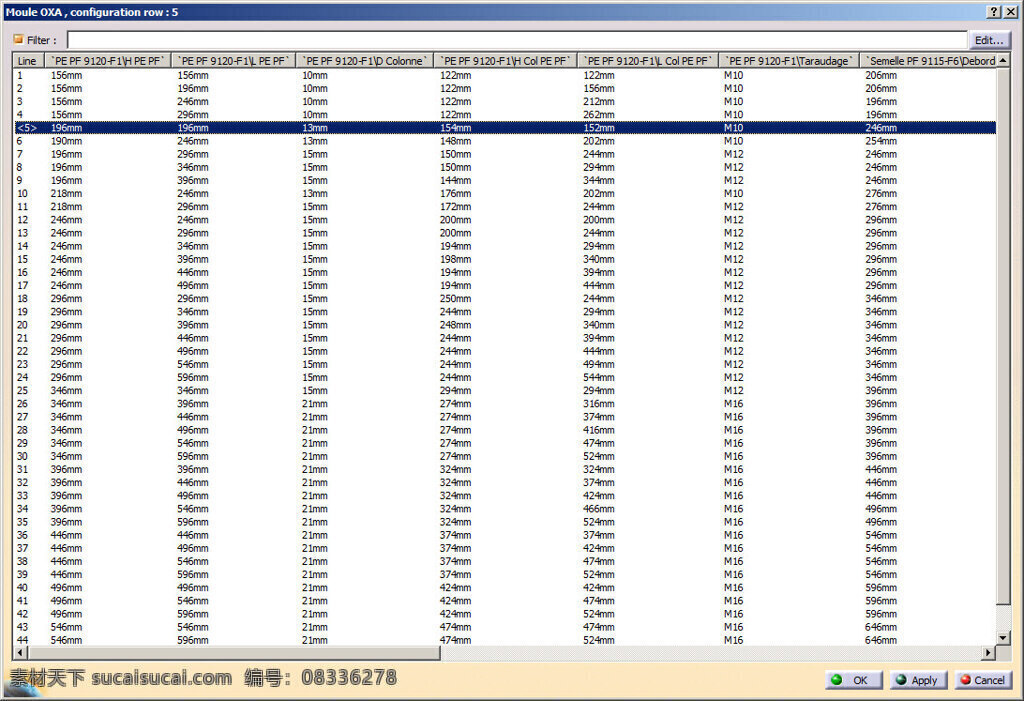
Task: Click the question mark help button in title bar
Action: 994,12
